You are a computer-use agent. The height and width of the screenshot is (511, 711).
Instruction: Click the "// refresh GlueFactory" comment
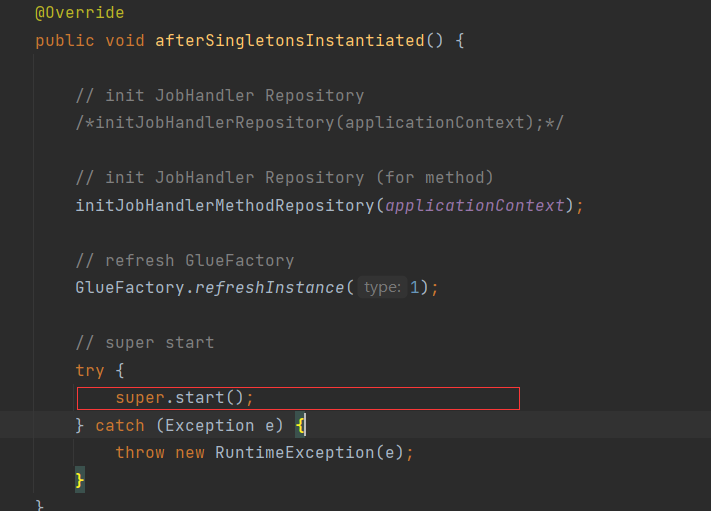(185, 261)
